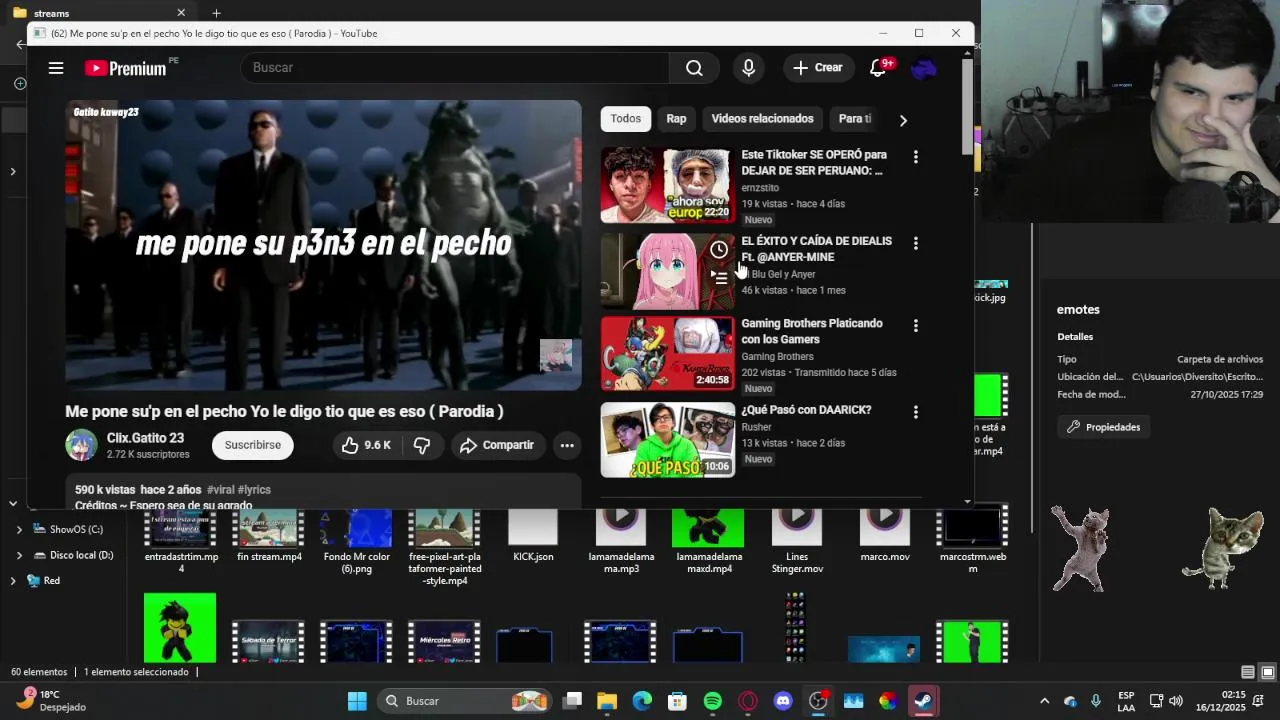The width and height of the screenshot is (1280, 720).
Task: Click the YouTube Buscar search field
Action: 455,68
